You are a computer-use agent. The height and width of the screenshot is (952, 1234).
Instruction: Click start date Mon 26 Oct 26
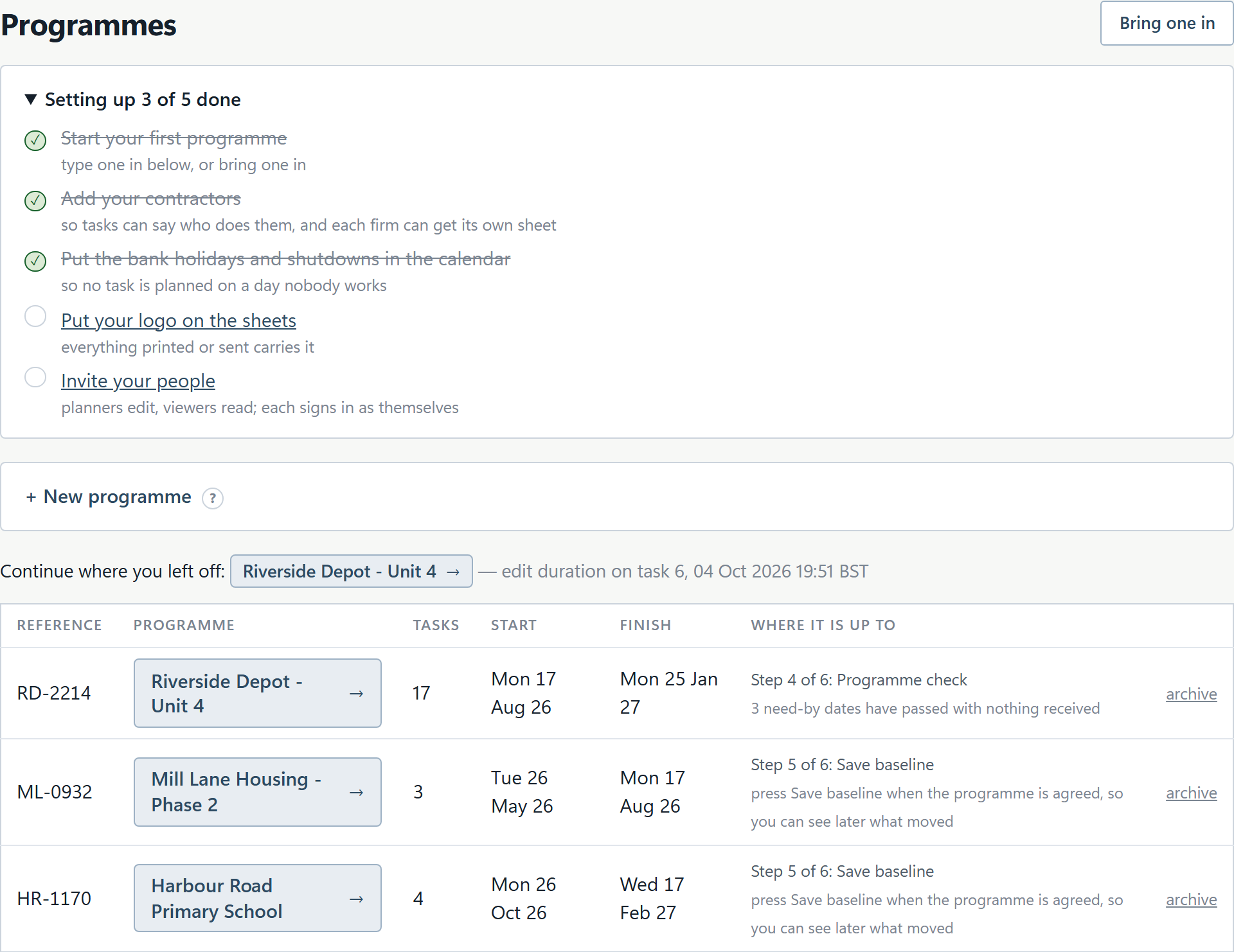(524, 899)
